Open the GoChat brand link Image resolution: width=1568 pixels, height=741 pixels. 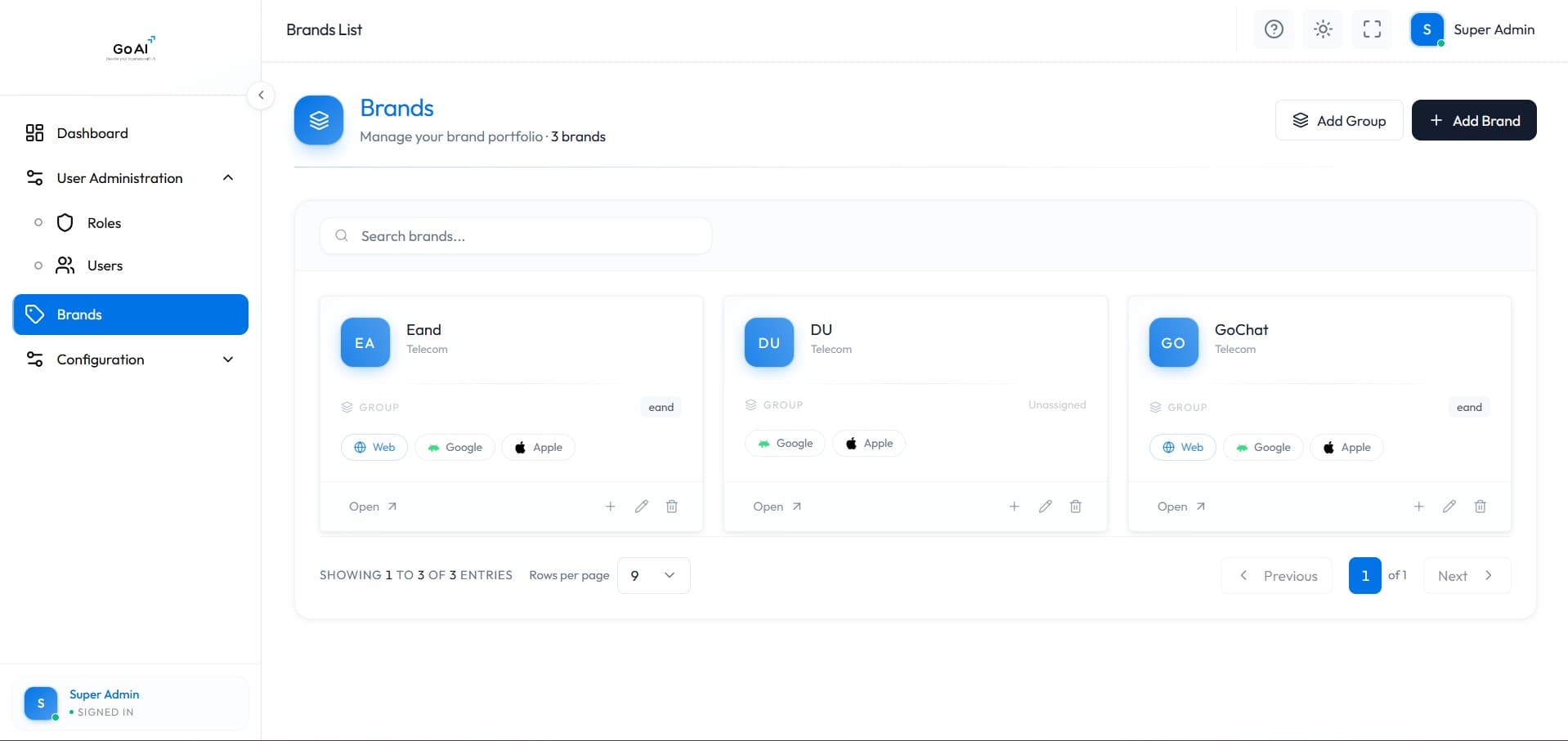click(1181, 507)
